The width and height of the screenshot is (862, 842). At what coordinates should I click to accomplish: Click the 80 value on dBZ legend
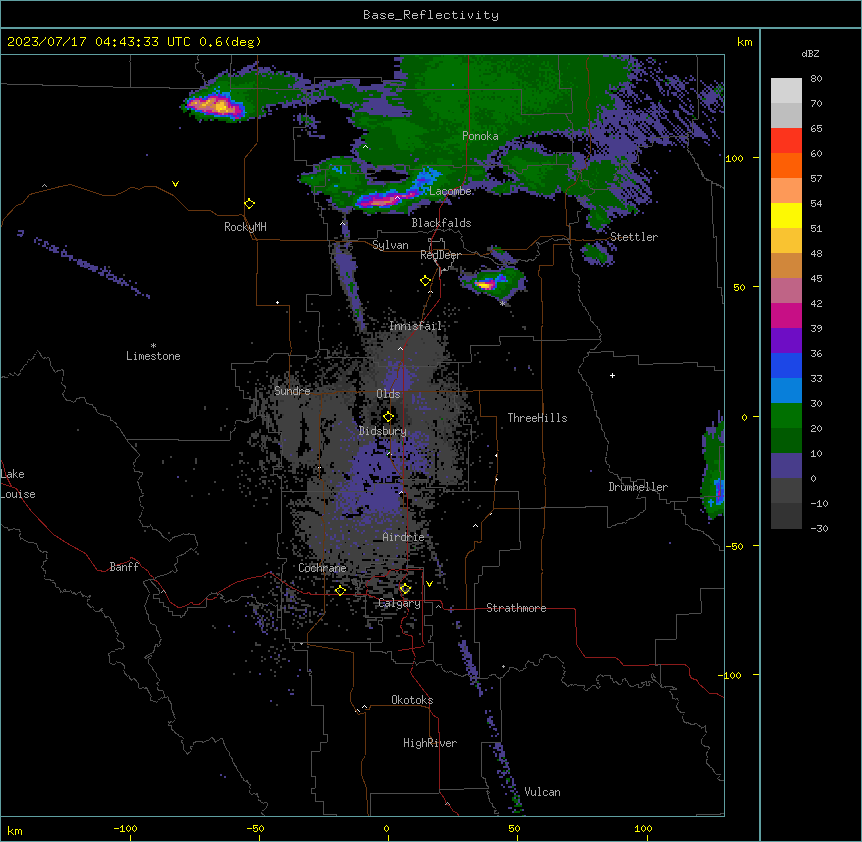click(x=816, y=79)
